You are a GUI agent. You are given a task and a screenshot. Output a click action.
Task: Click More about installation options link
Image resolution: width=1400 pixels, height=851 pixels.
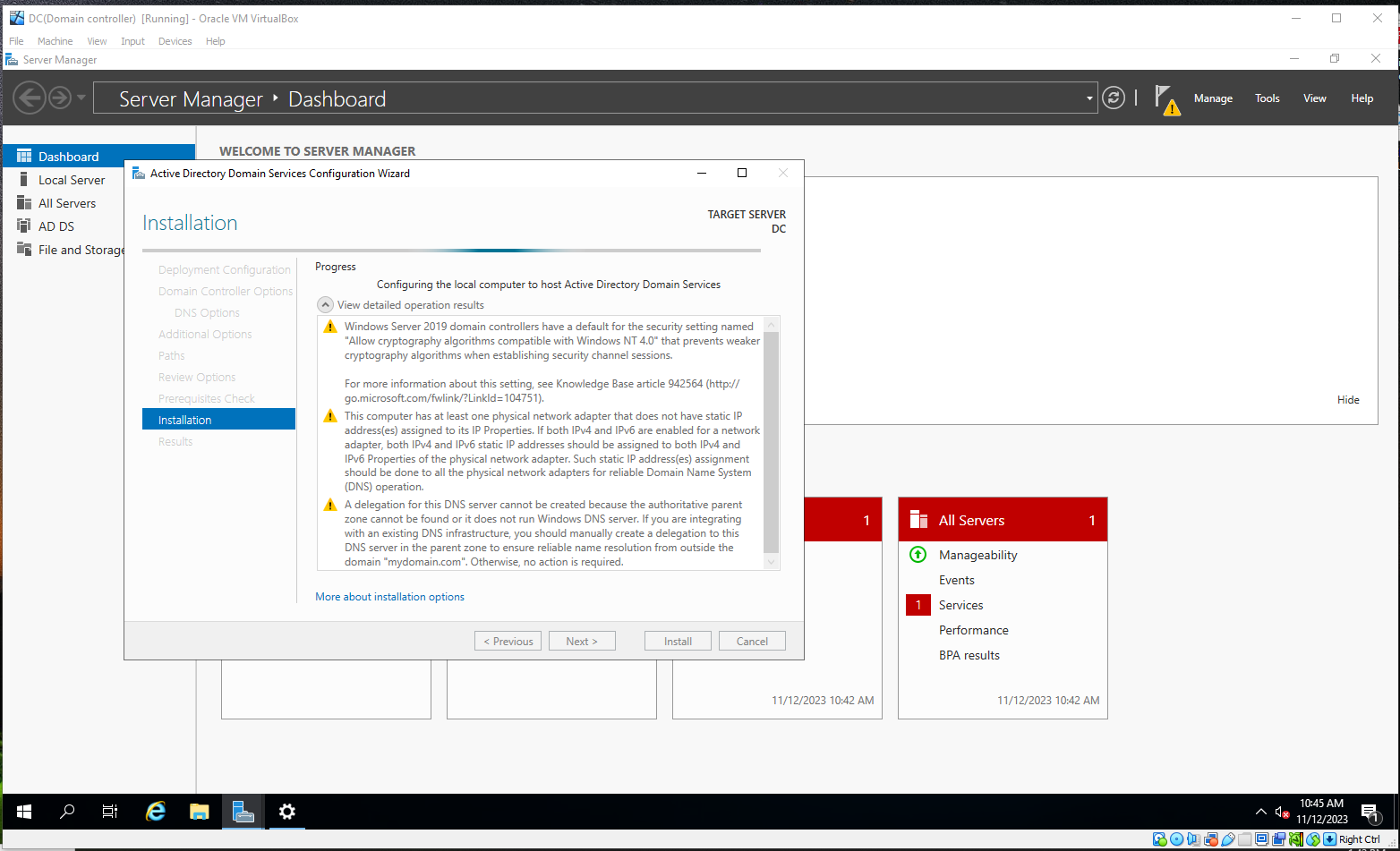[x=389, y=597]
